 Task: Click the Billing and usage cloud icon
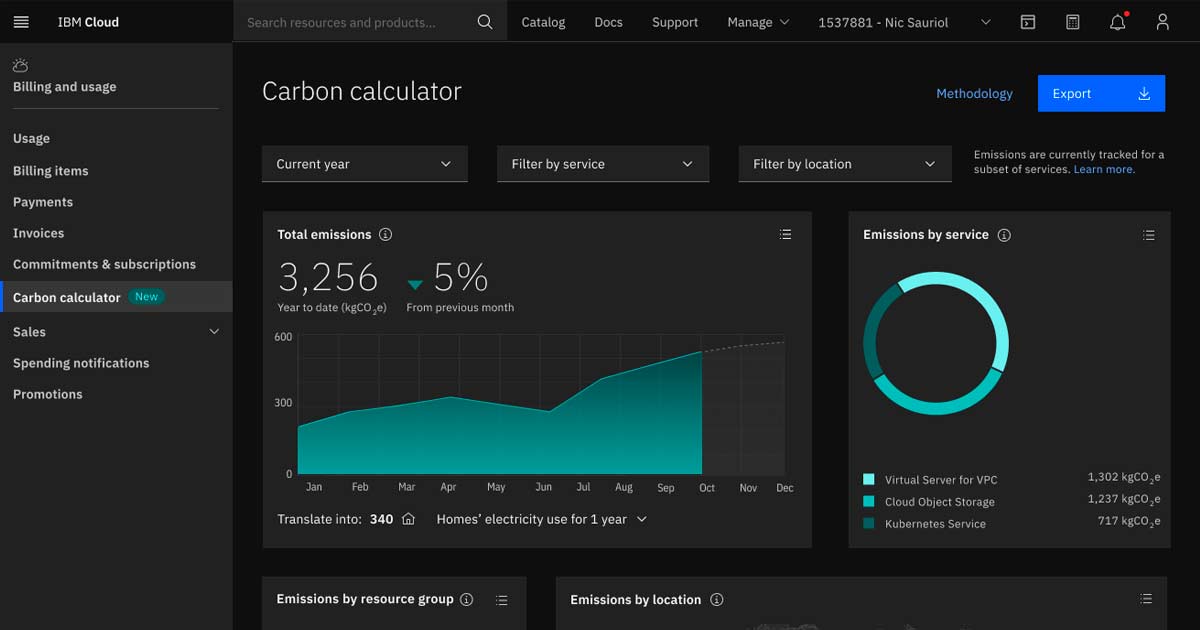(21, 65)
